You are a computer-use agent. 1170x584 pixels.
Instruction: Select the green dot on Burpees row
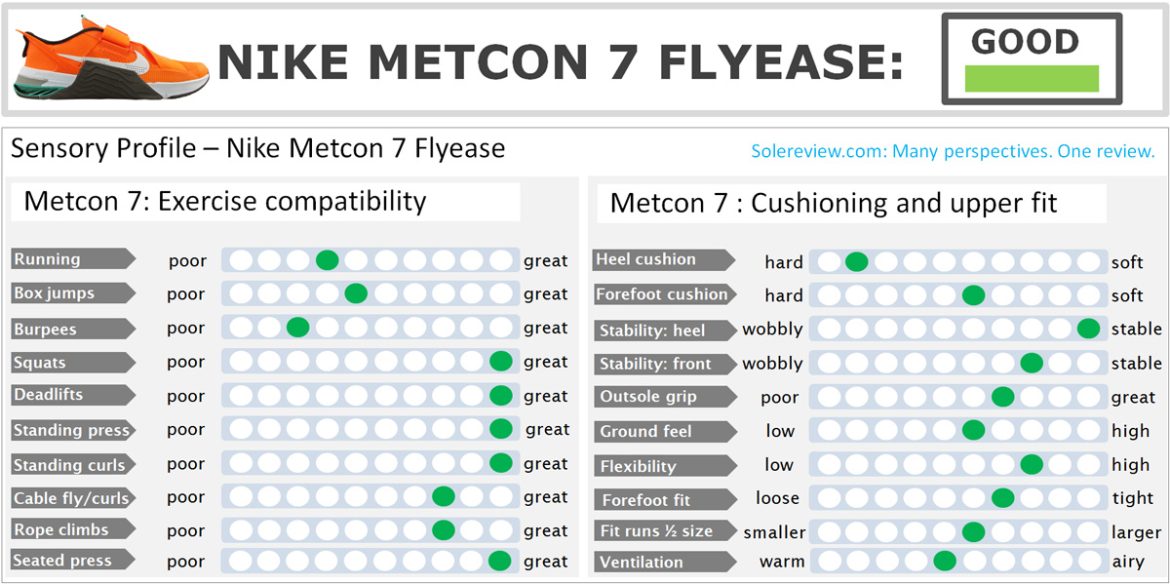coord(297,328)
